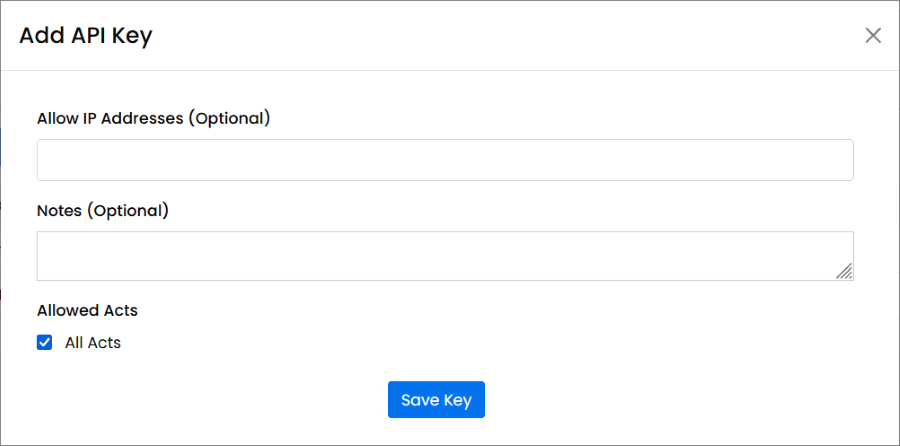Focus the Allow IP Addresses field

point(445,160)
